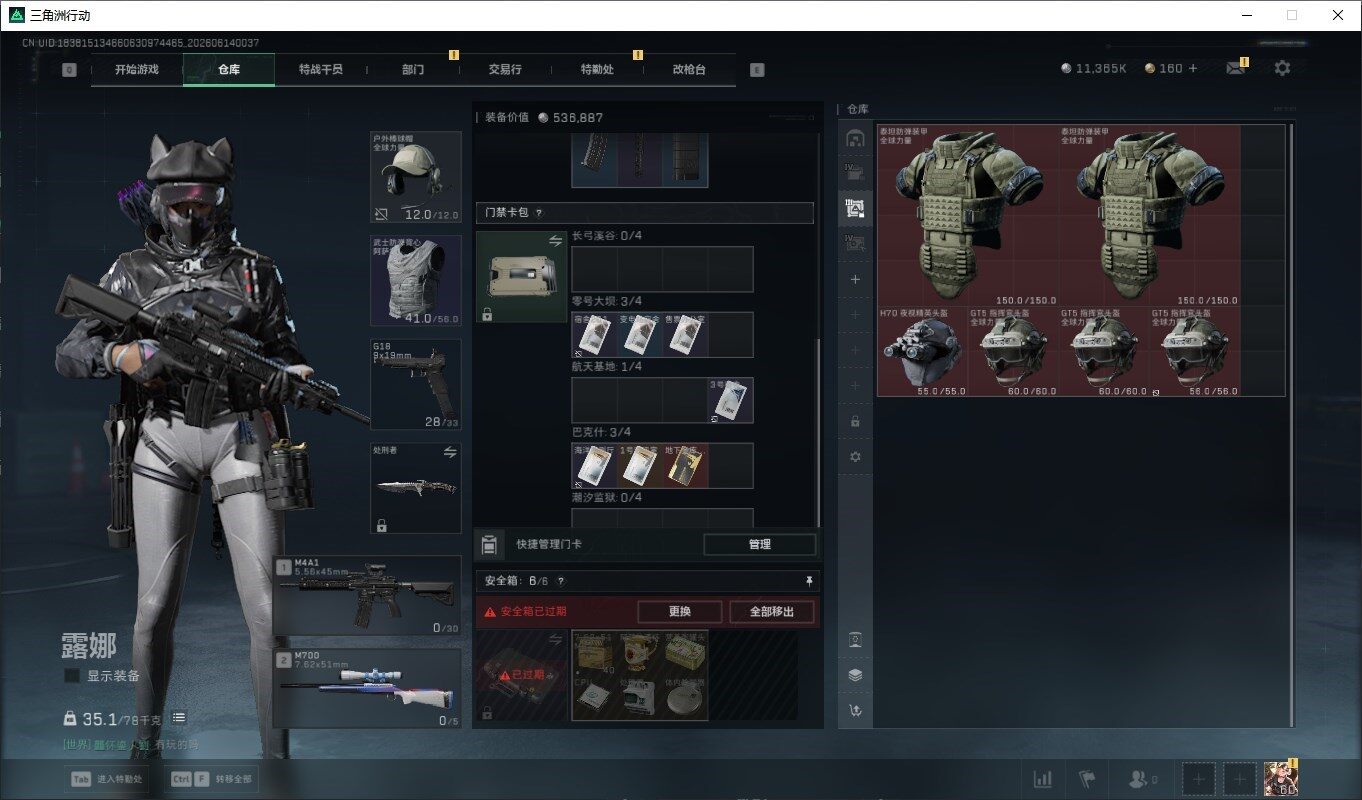This screenshot has height=800, width=1362.
Task: Open the settings gear in top bar
Action: coord(1282,68)
